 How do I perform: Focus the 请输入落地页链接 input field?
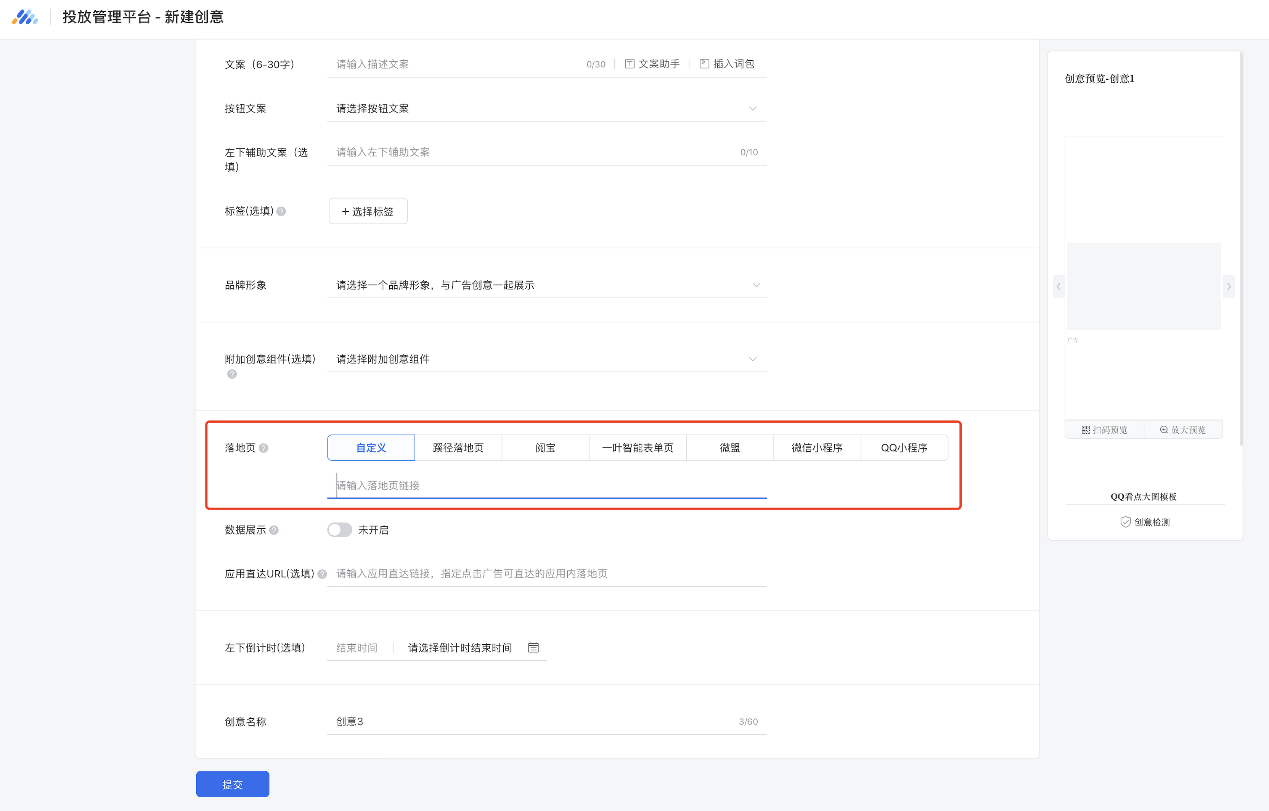tap(546, 485)
